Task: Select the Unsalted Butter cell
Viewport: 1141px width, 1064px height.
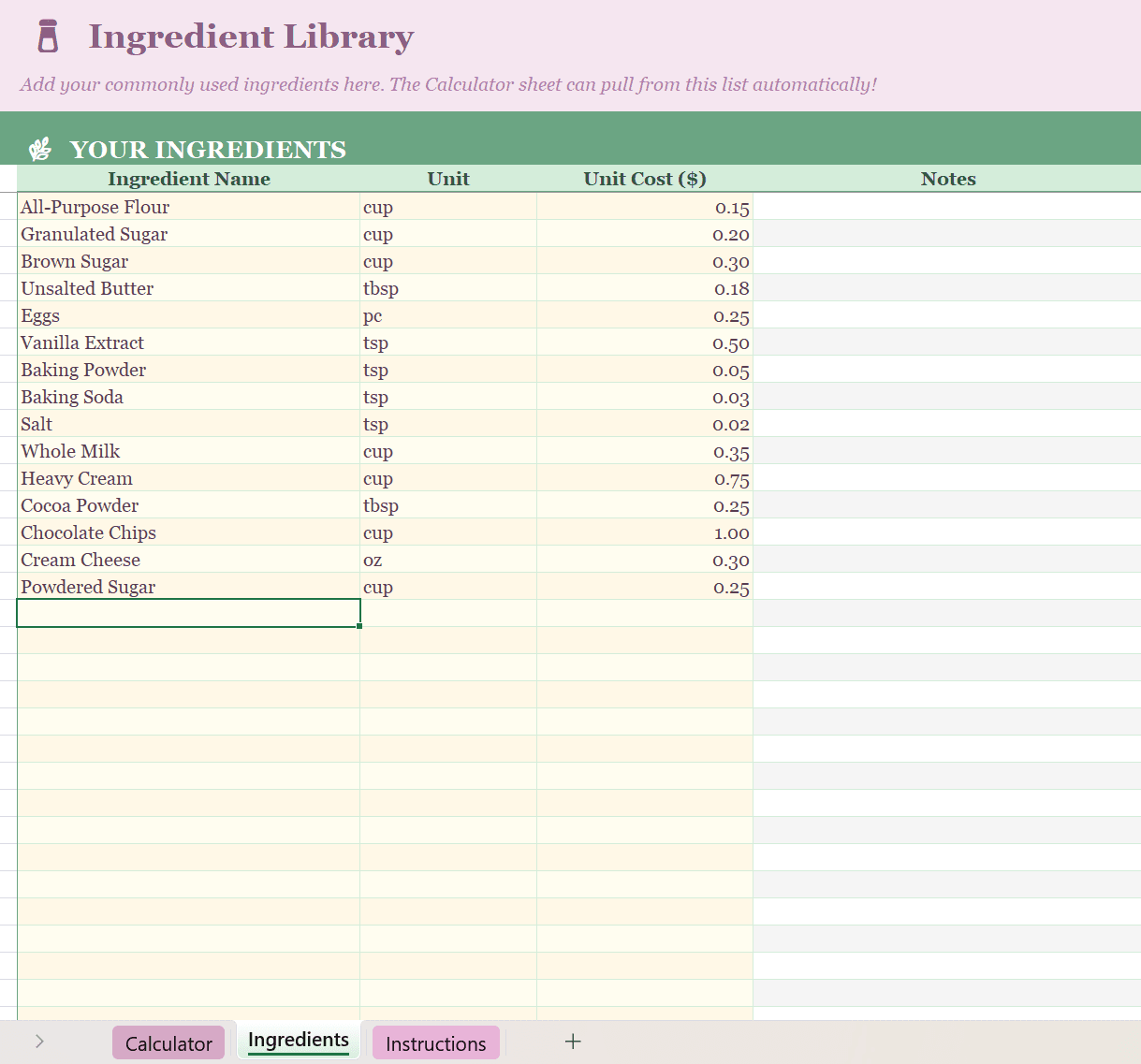Action: coord(189,288)
